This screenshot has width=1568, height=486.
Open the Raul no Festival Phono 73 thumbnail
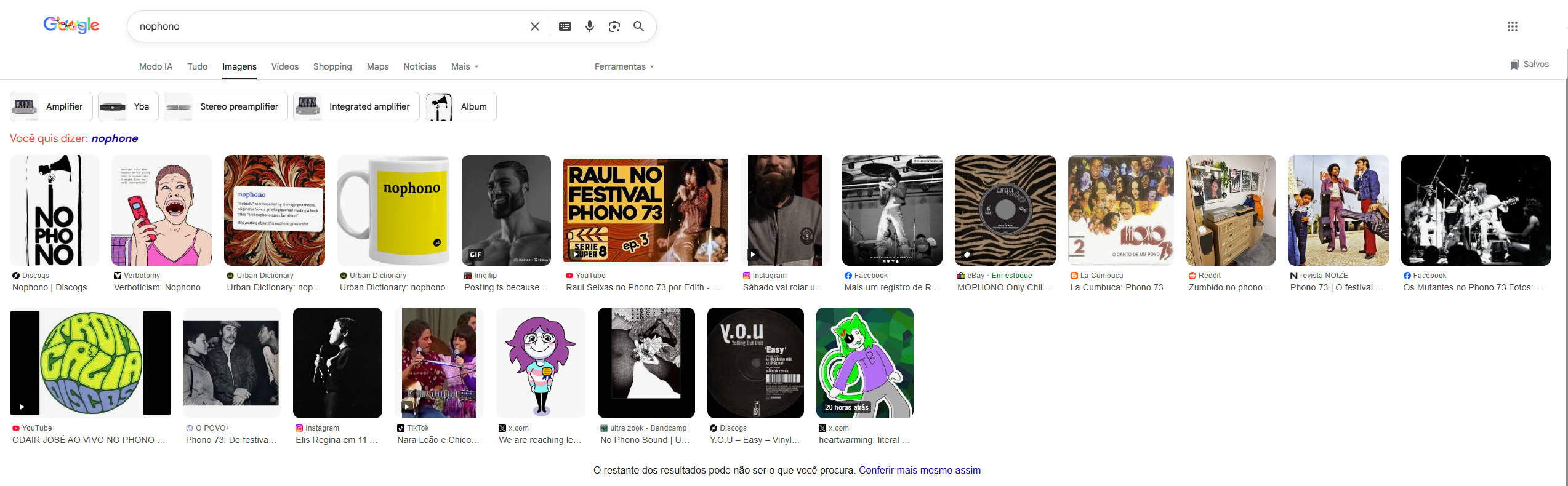[x=645, y=210]
